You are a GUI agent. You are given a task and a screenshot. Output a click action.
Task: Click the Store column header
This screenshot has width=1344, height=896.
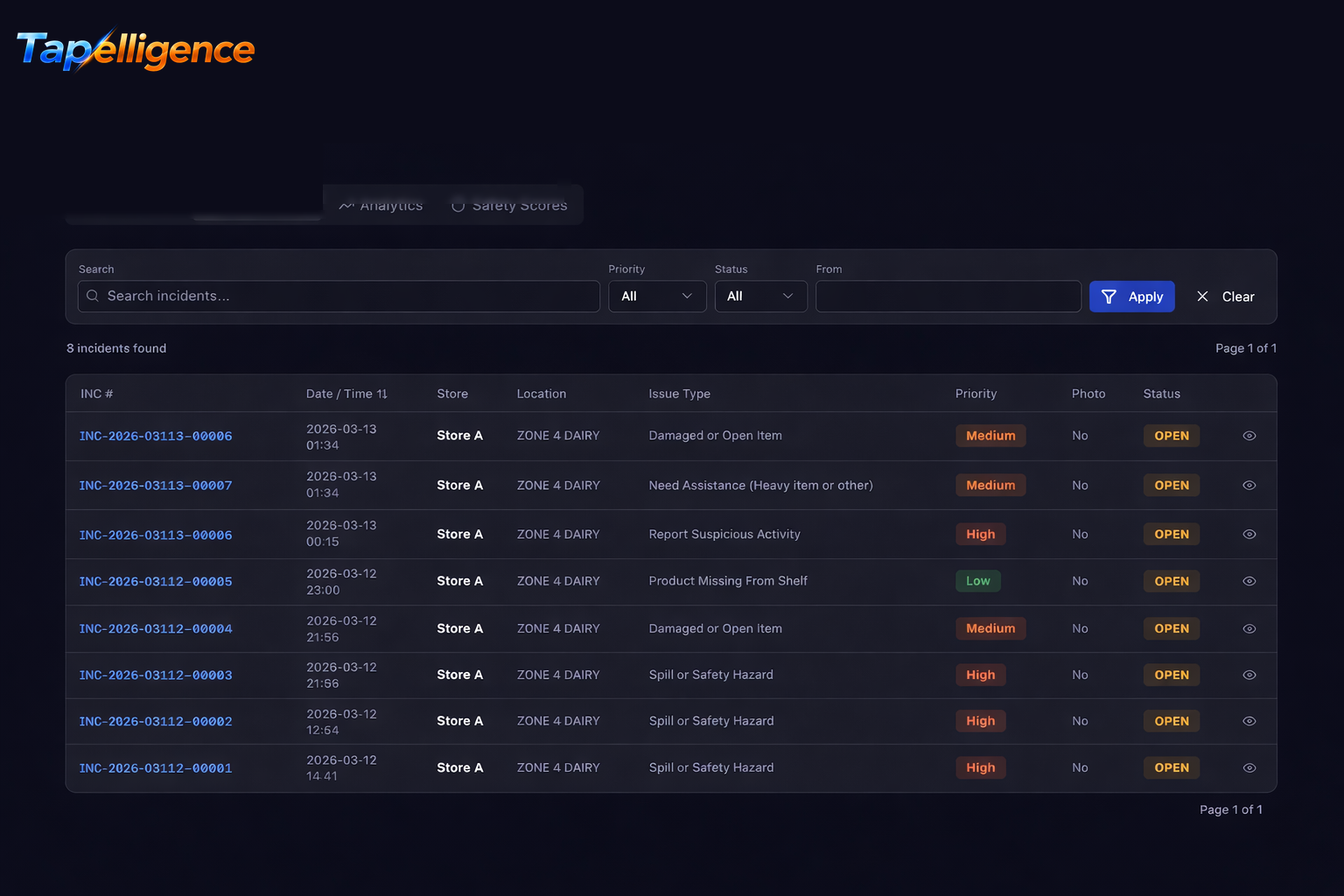coord(452,395)
